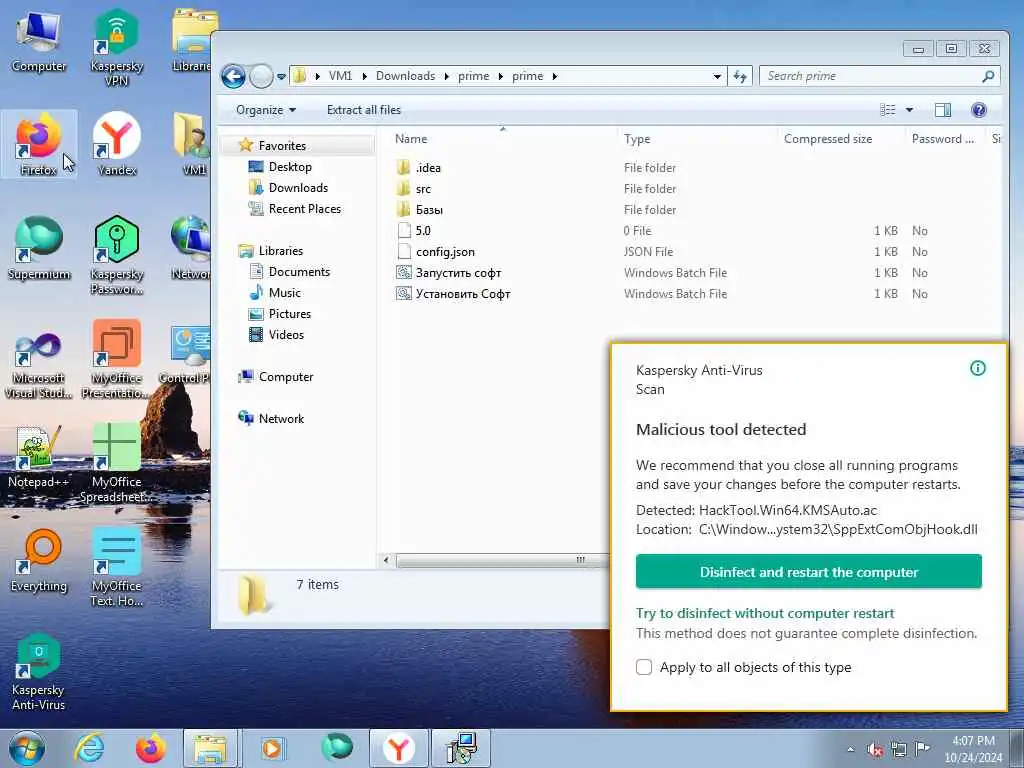Screen dimensions: 1024x768
Task: Click the horizontal scrollbar thumb in file list
Action: click(x=502, y=560)
